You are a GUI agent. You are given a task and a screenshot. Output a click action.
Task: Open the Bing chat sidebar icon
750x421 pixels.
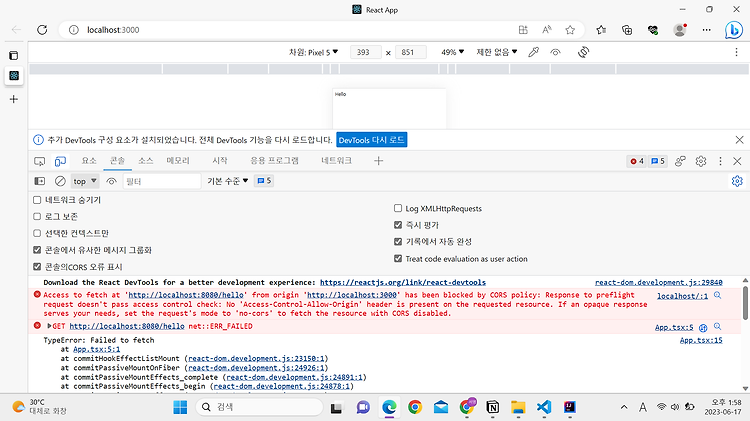[x=733, y=30]
